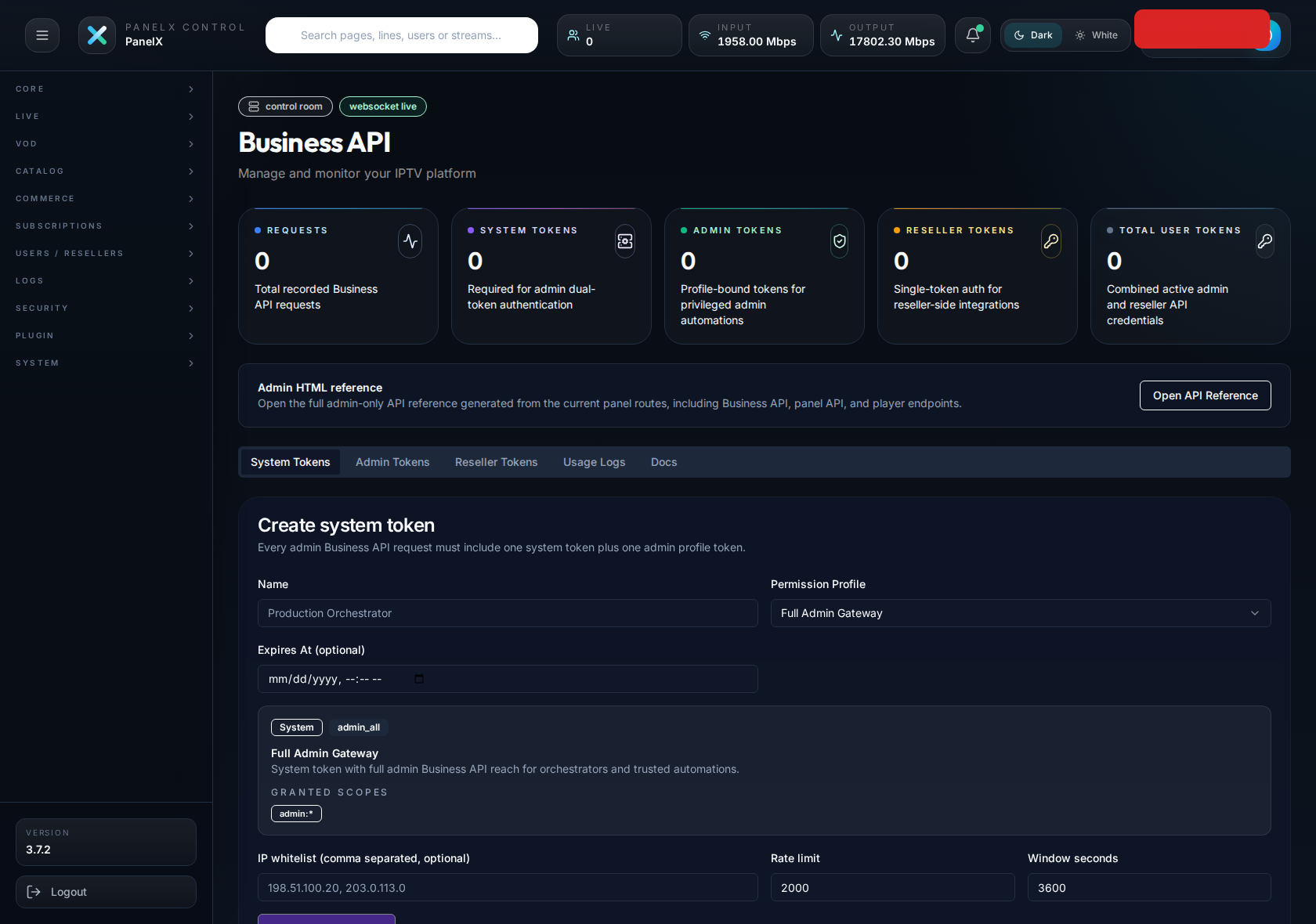This screenshot has width=1316, height=924.
Task: Open the calendar picker in Expires At field
Action: (419, 679)
